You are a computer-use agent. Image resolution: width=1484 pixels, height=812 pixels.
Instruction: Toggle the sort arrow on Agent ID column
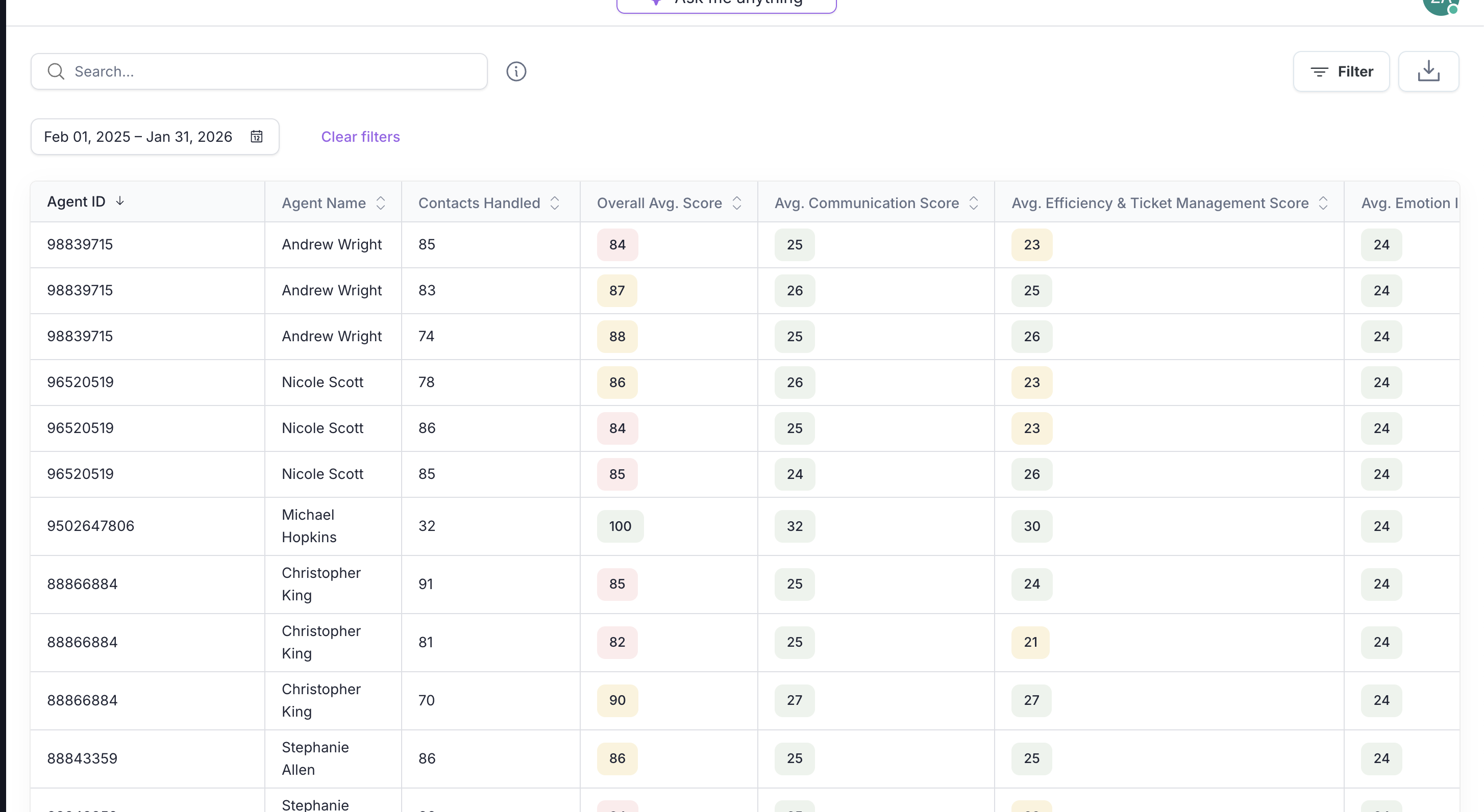(120, 201)
